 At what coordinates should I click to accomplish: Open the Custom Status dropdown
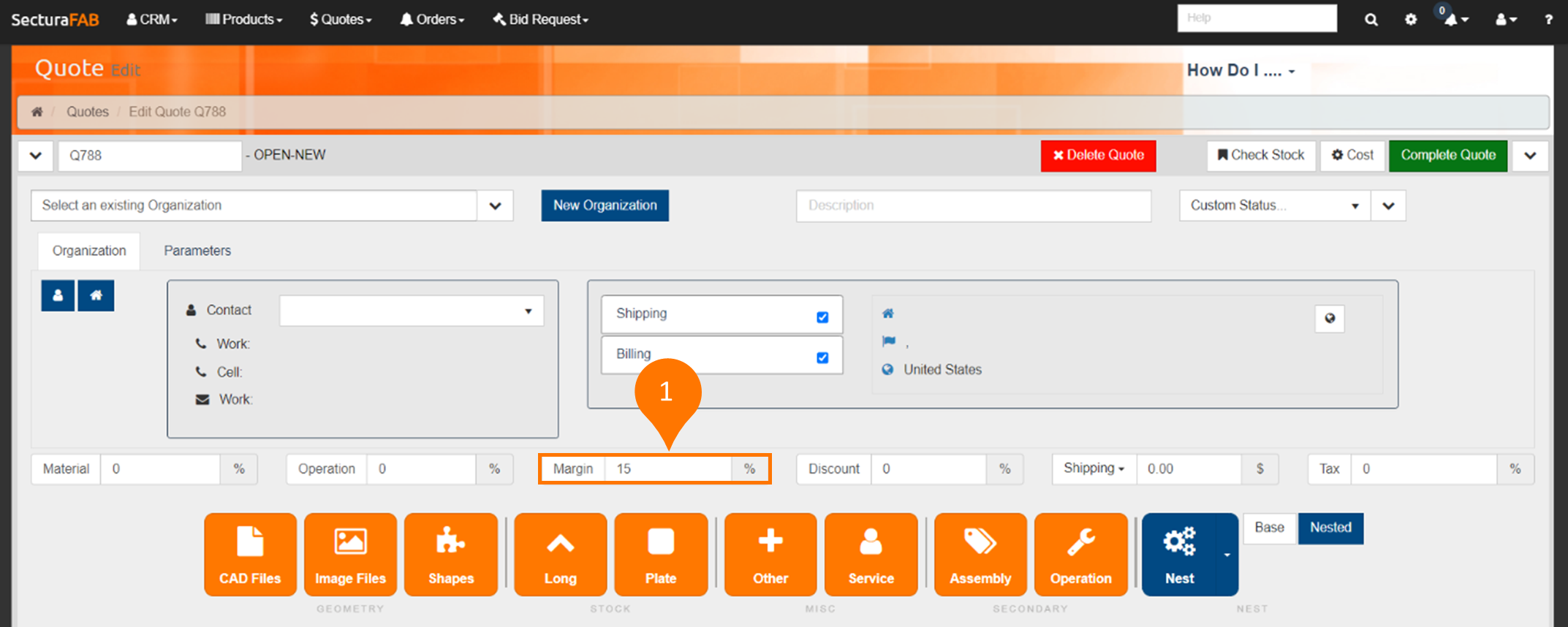[1274, 206]
